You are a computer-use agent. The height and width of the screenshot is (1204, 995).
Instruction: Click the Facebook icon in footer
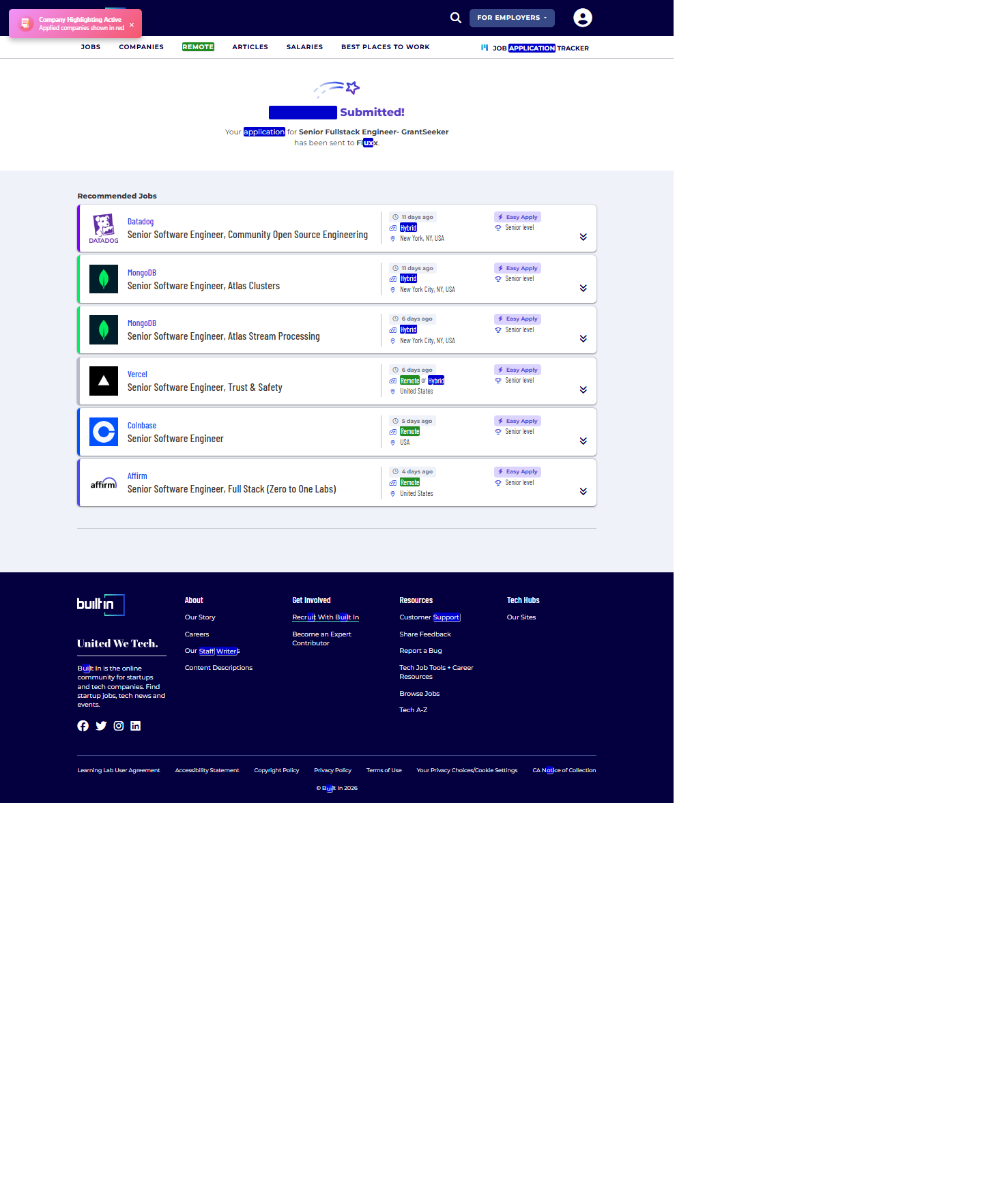[x=83, y=726]
